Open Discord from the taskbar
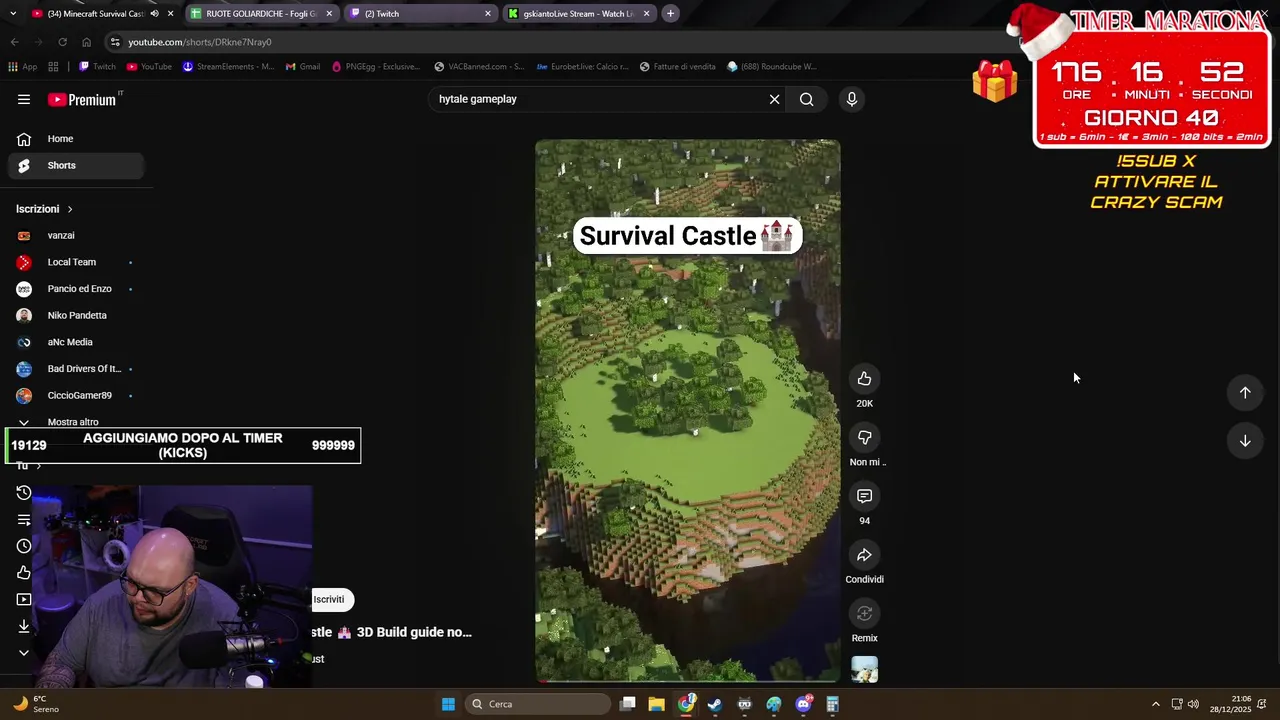The image size is (1280, 720). [x=803, y=704]
